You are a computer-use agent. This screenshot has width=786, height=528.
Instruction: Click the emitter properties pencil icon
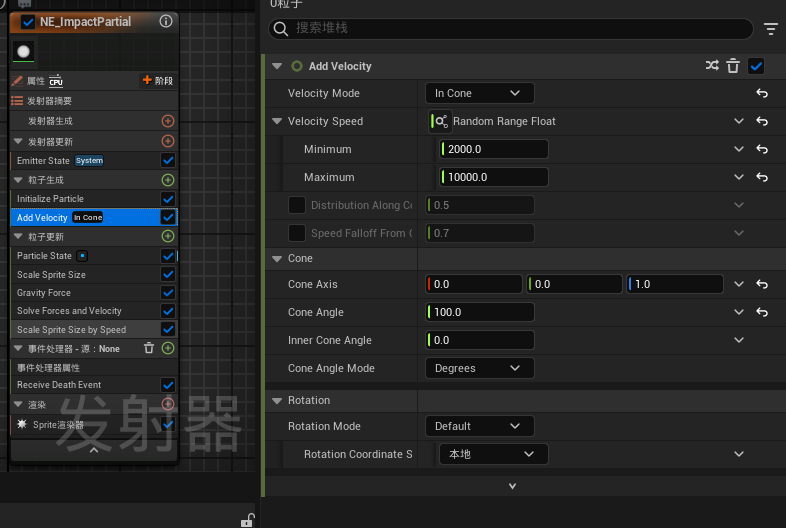click(18, 81)
